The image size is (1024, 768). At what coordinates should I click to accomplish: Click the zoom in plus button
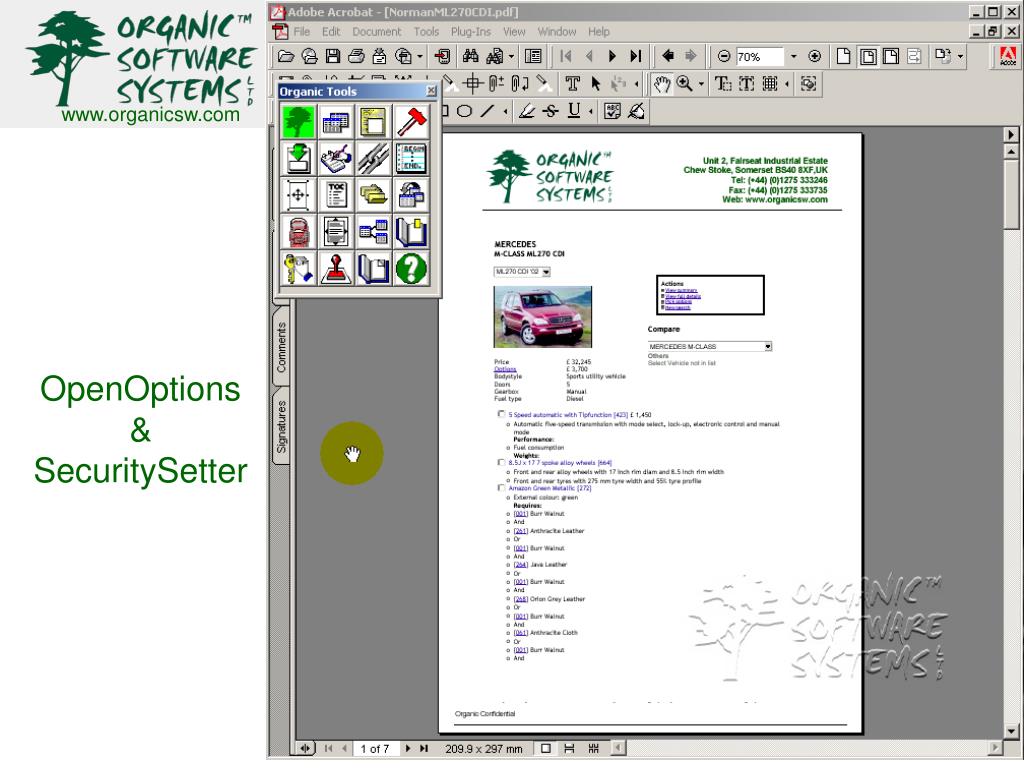(814, 57)
